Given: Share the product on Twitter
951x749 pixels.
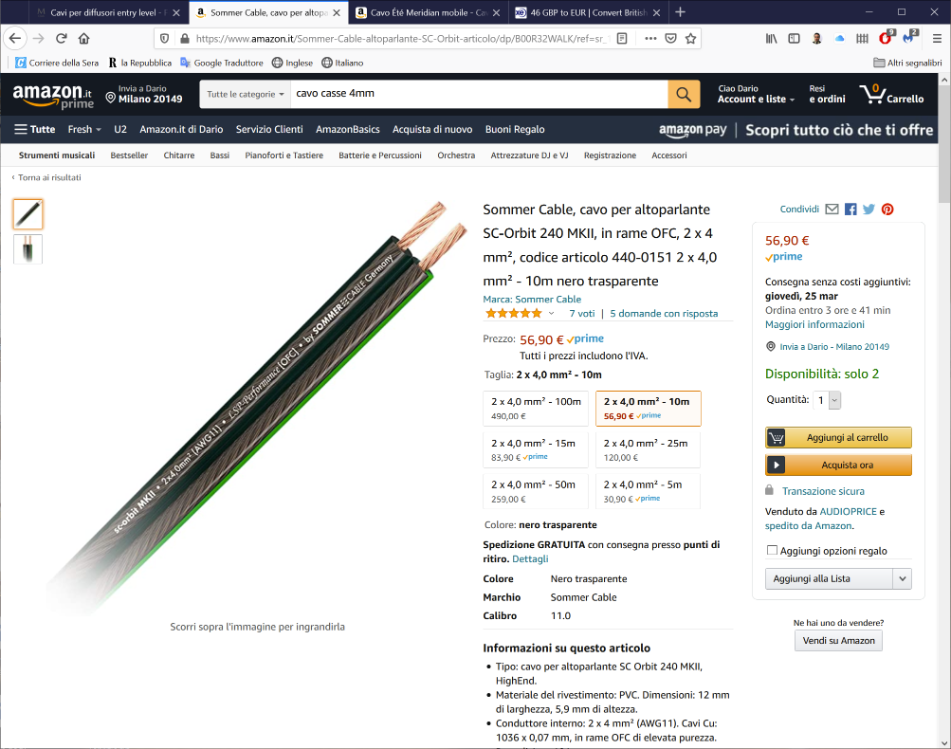Looking at the screenshot, I should coord(869,209).
